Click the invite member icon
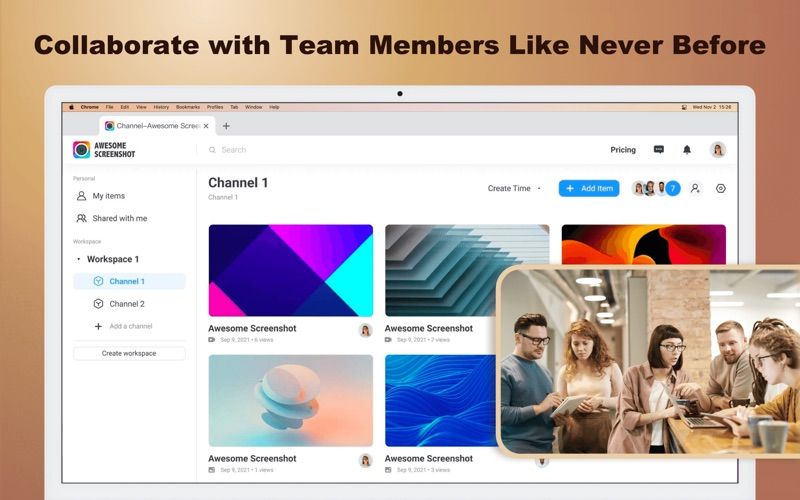 pyautogui.click(x=695, y=188)
